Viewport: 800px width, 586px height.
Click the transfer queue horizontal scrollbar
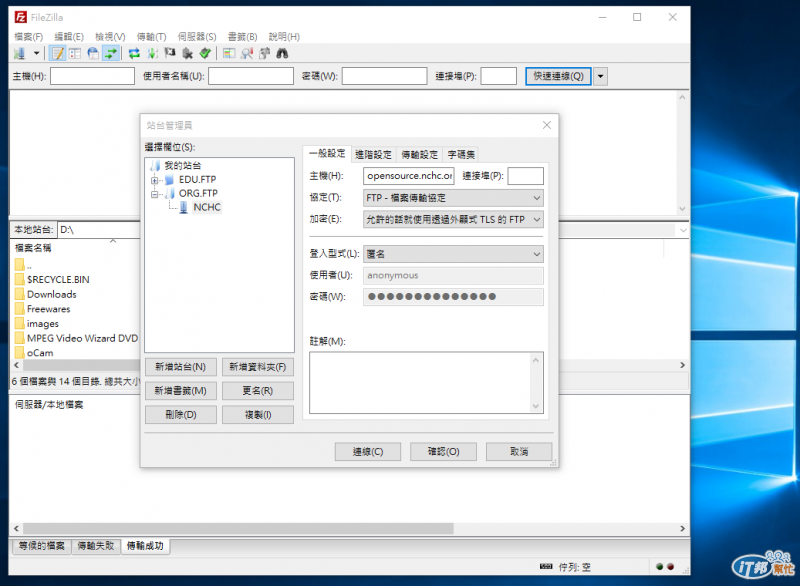click(349, 528)
